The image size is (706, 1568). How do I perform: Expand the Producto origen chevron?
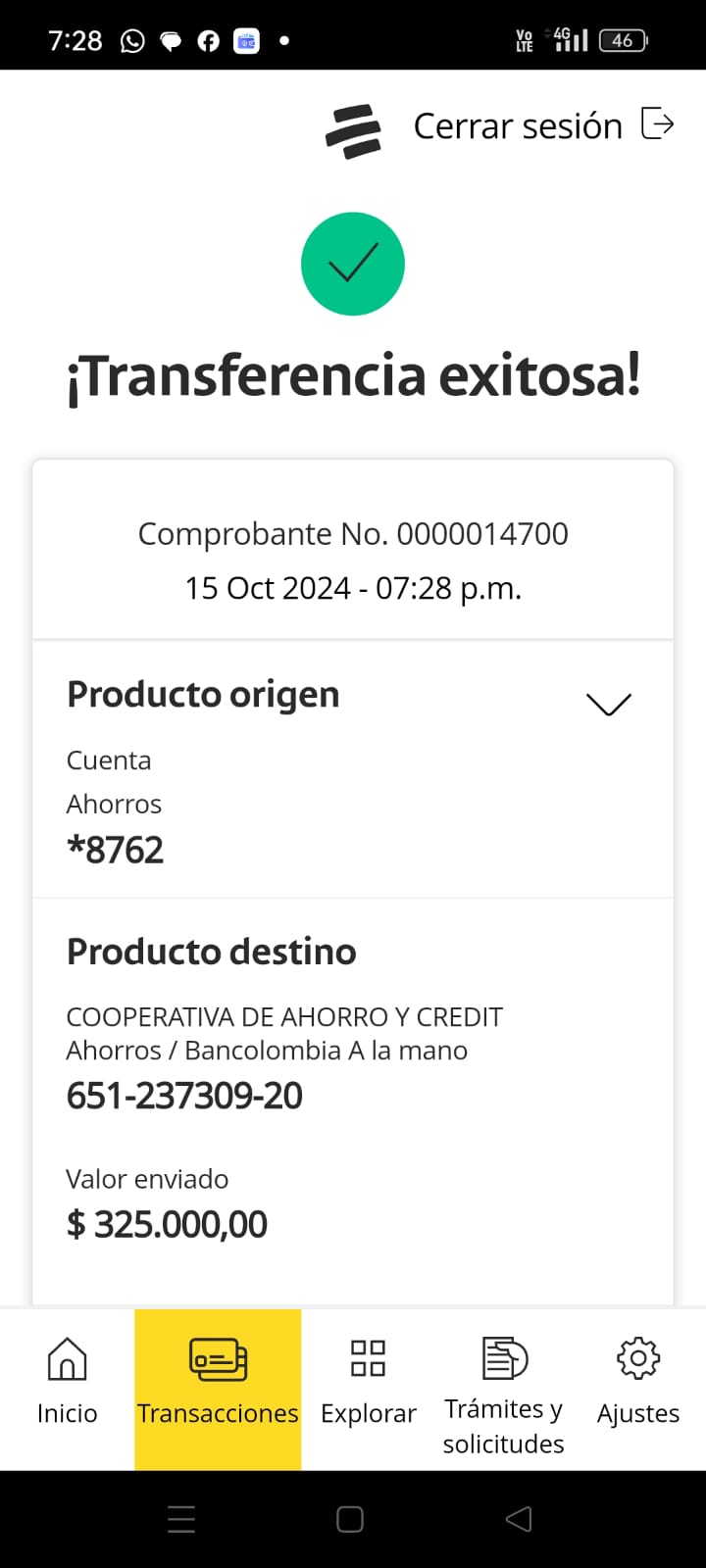point(608,704)
